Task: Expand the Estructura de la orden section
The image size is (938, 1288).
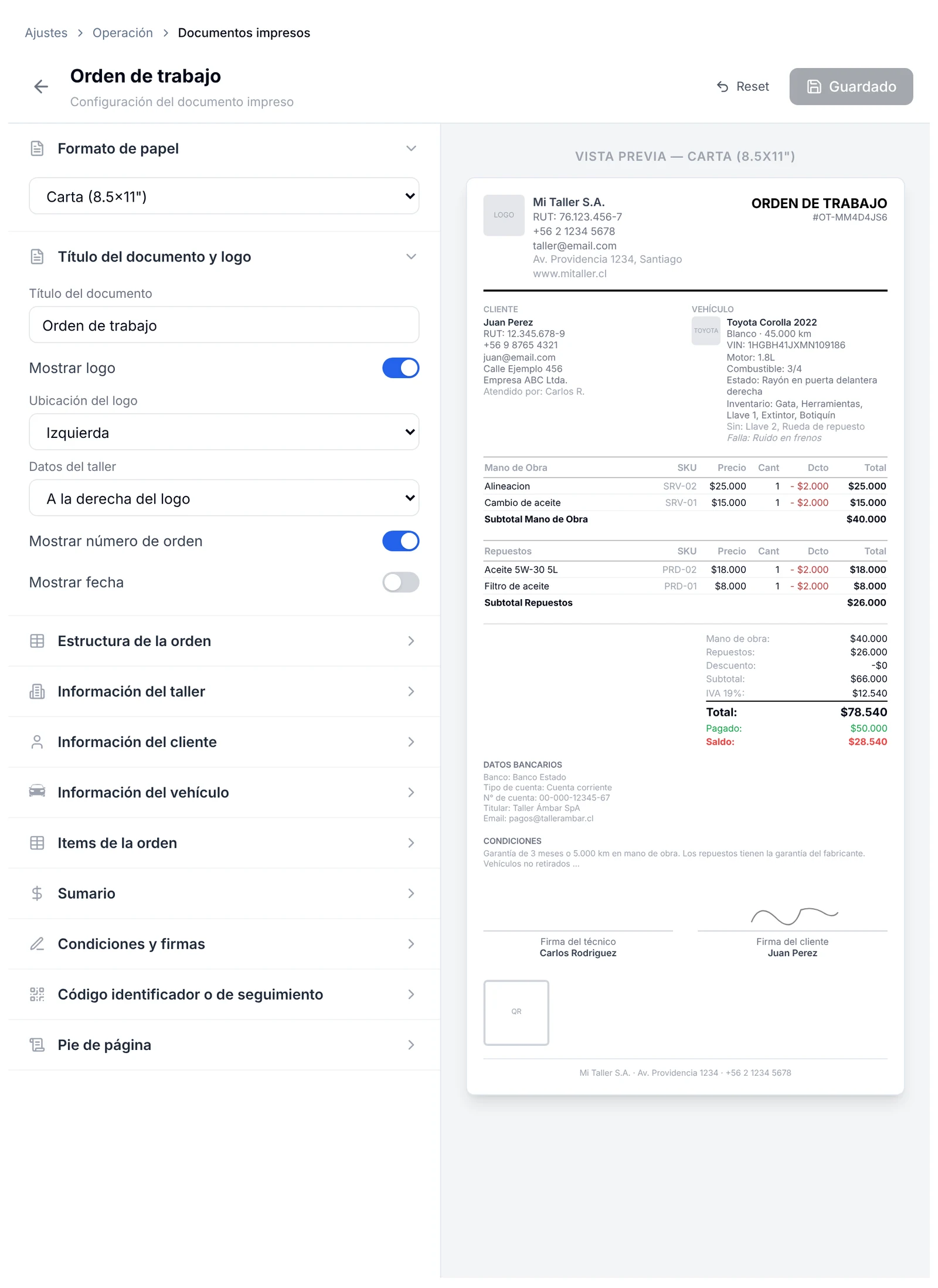Action: (224, 641)
